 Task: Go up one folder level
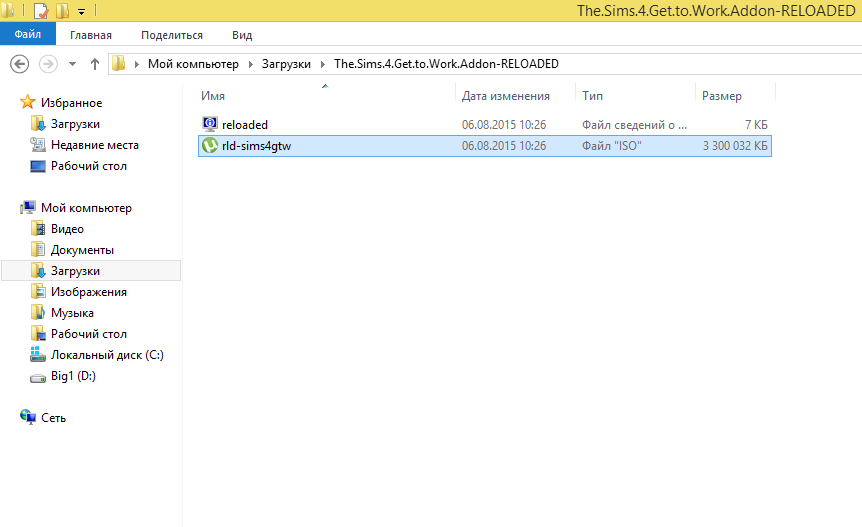pos(95,64)
